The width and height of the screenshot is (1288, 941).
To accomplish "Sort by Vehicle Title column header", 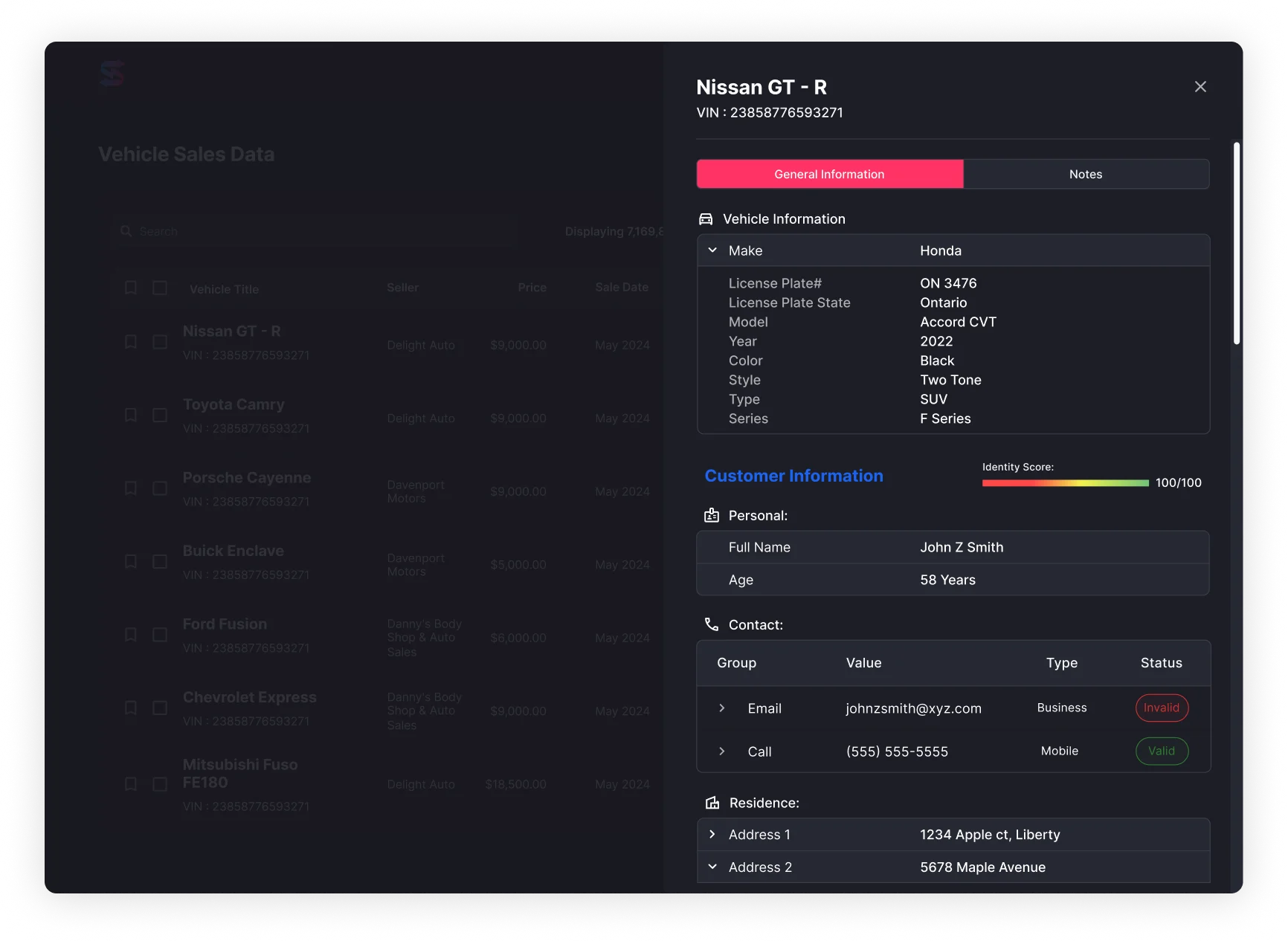I will (224, 289).
